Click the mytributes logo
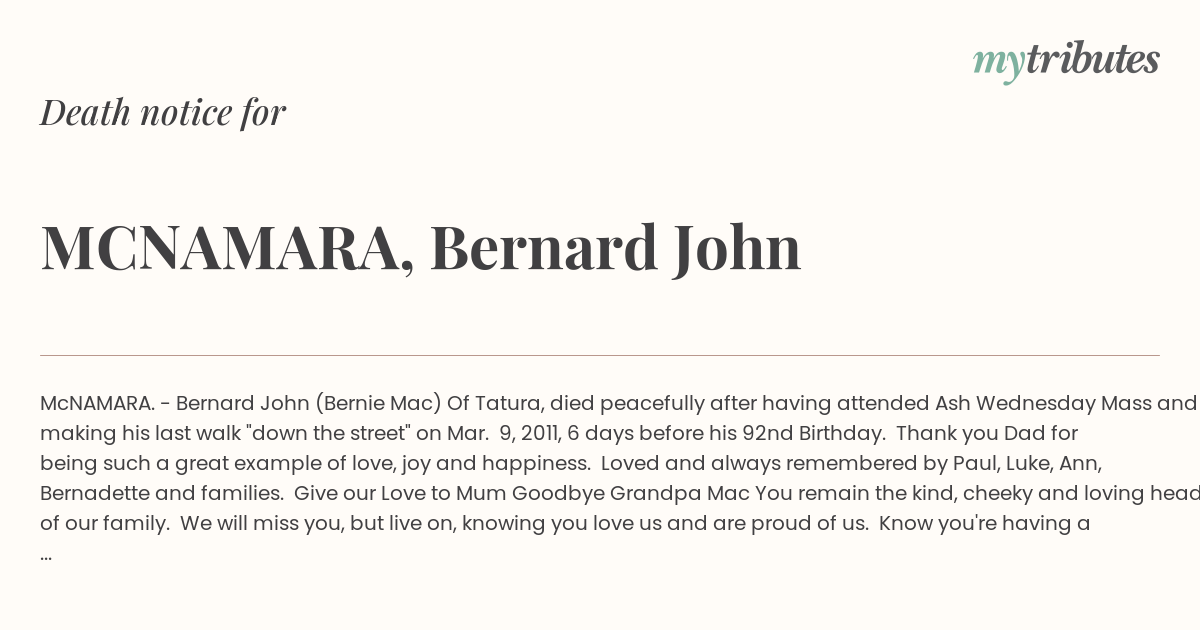 [x=1066, y=60]
